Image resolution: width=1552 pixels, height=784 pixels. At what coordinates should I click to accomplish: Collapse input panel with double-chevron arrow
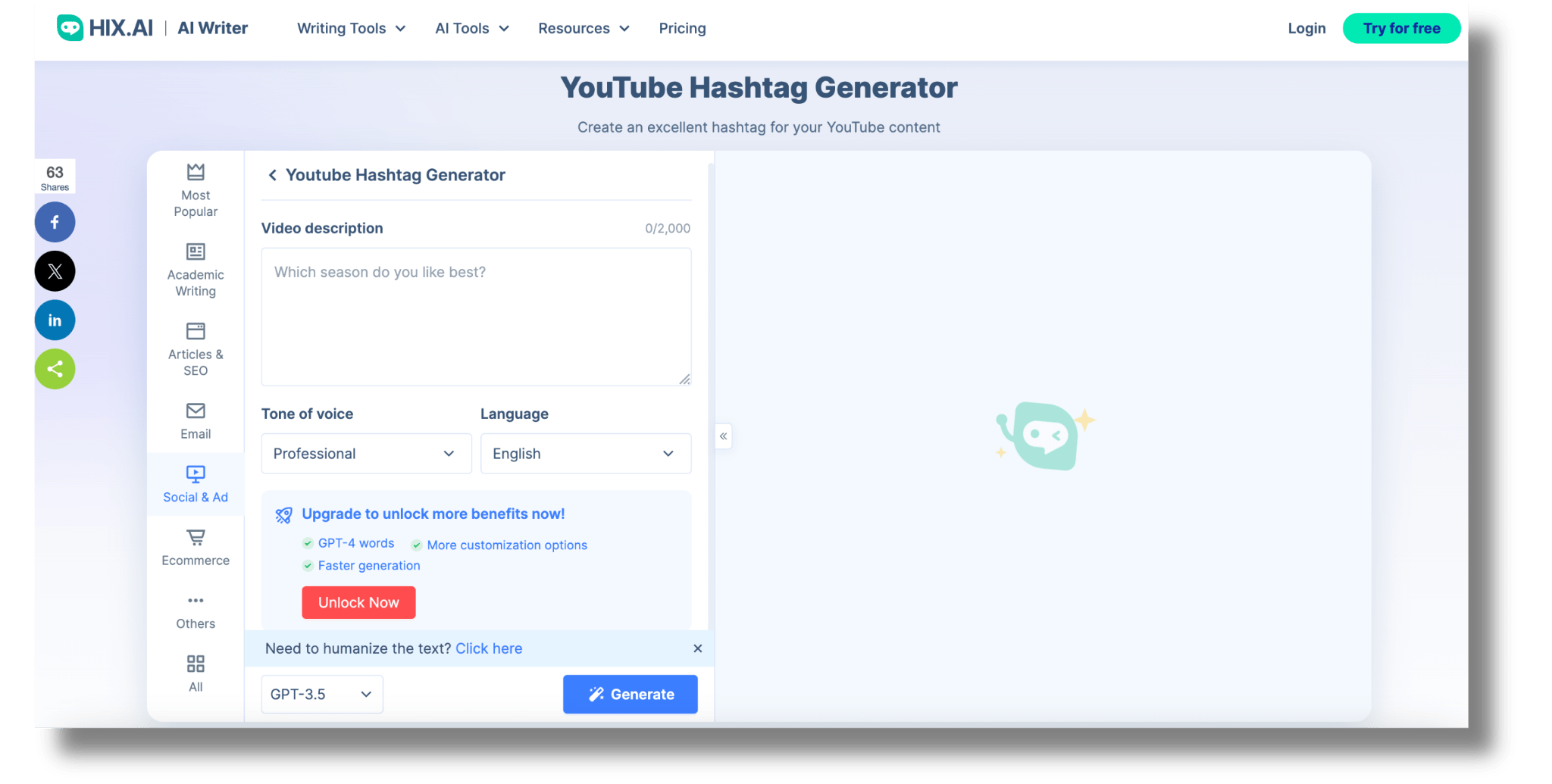[x=724, y=436]
